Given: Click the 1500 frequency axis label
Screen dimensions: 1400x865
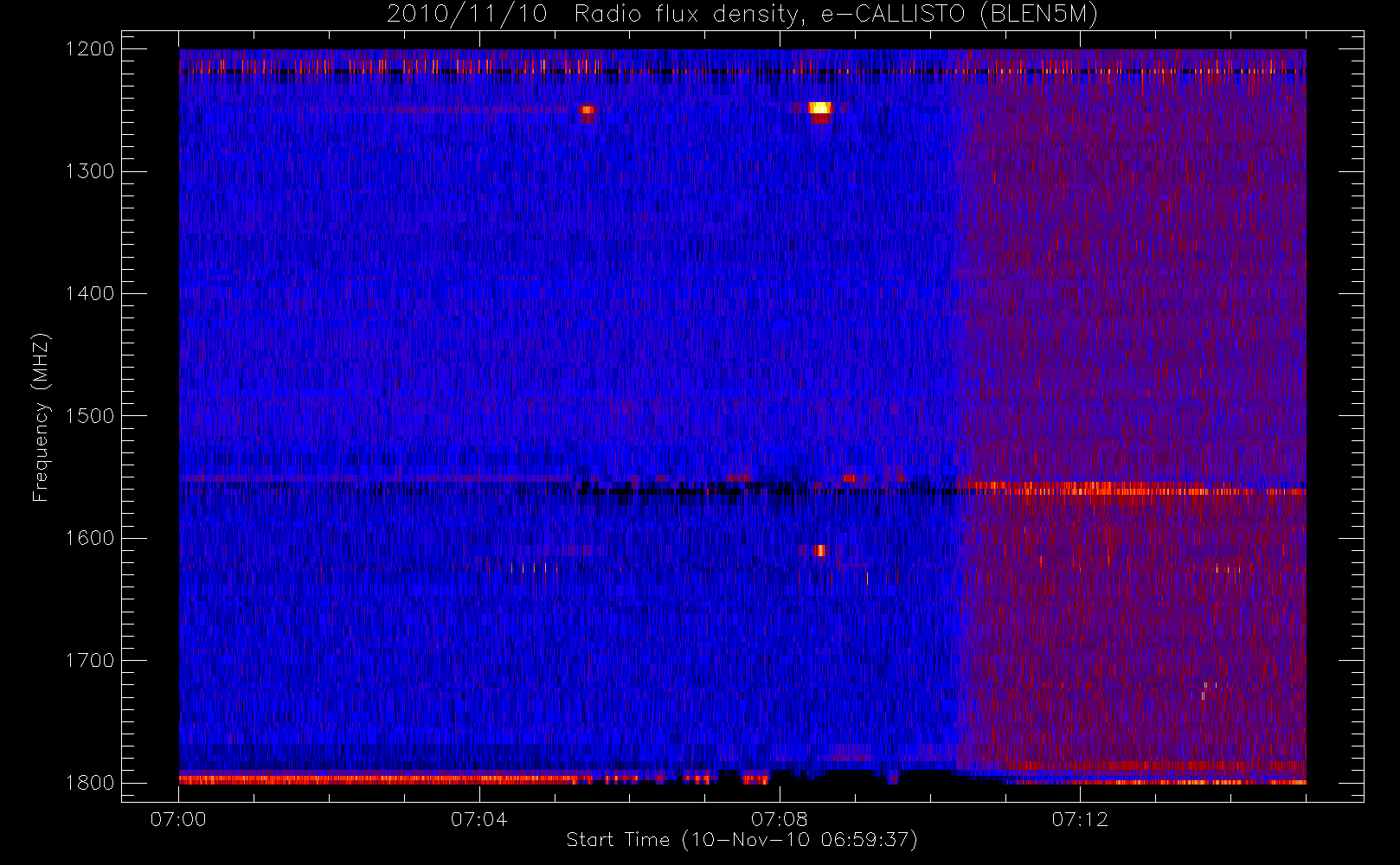Looking at the screenshot, I should [90, 416].
